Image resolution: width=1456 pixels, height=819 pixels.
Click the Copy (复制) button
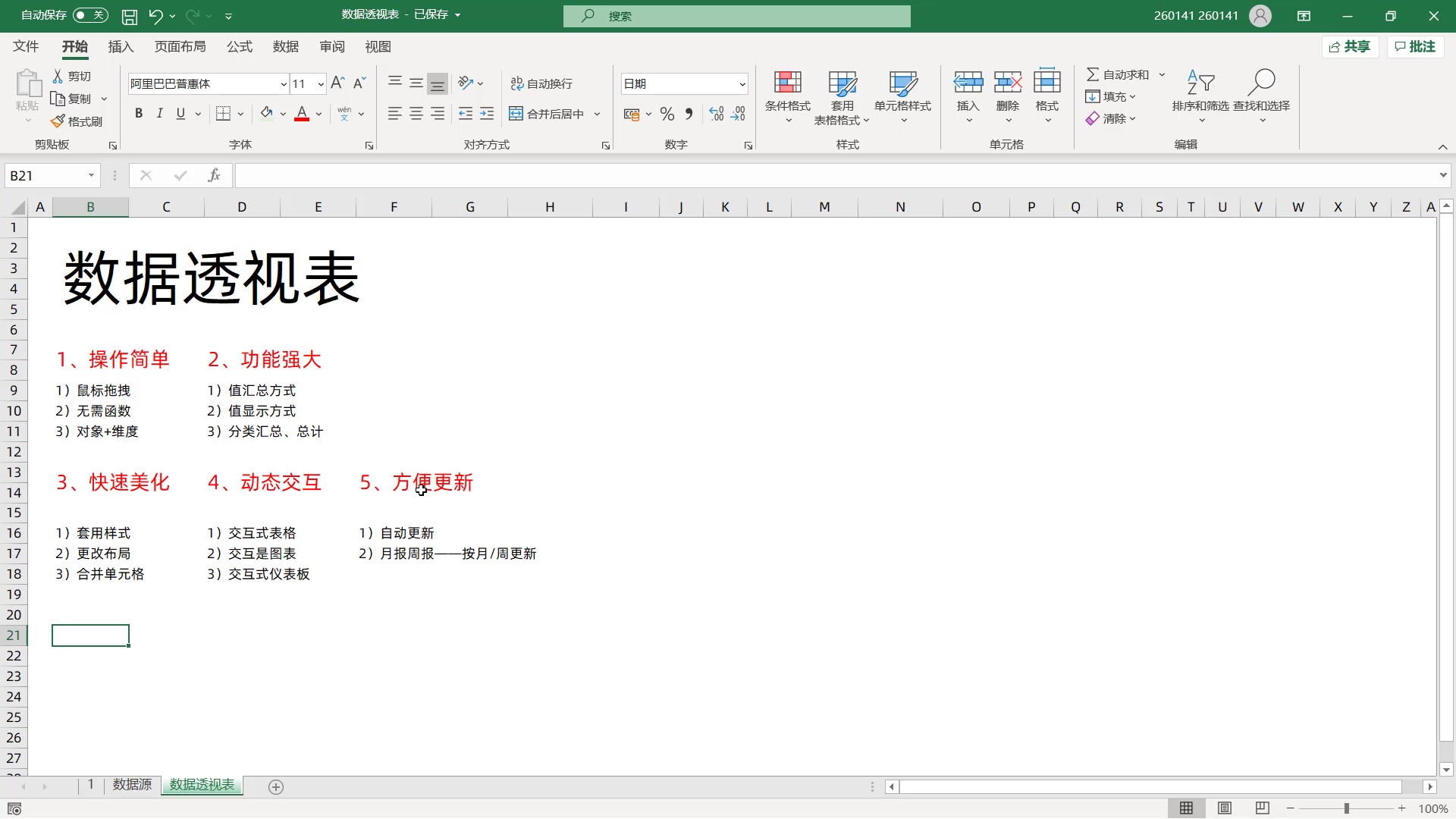71,99
